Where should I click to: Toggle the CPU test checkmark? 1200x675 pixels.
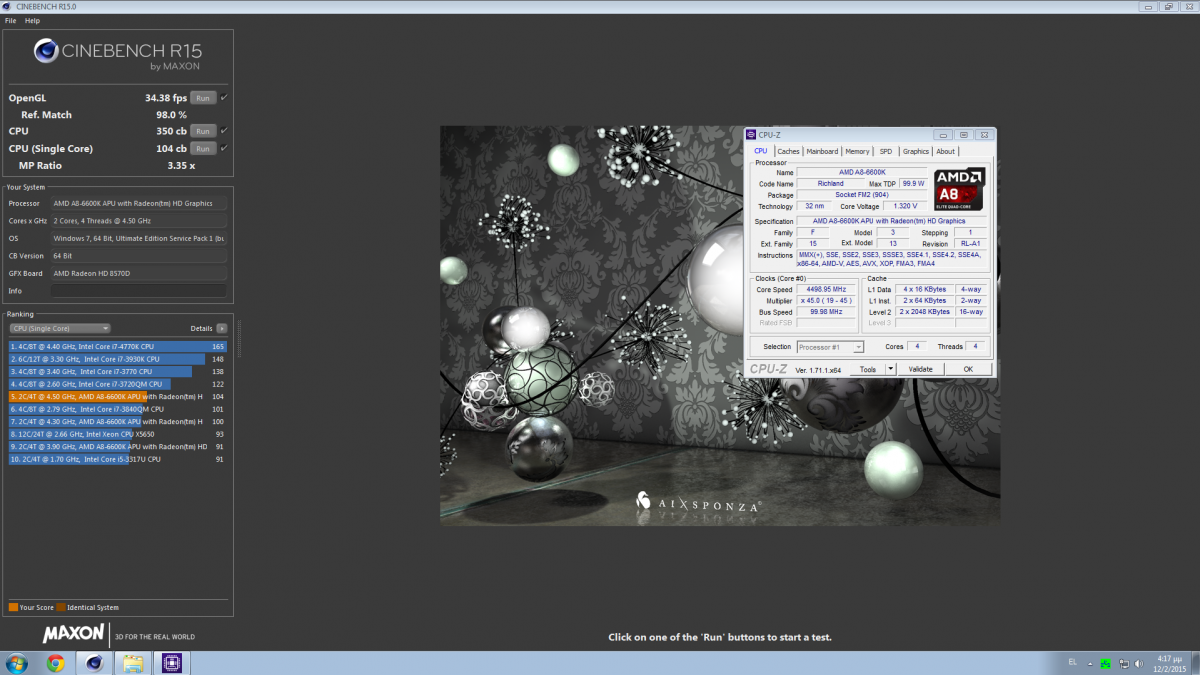[x=224, y=130]
